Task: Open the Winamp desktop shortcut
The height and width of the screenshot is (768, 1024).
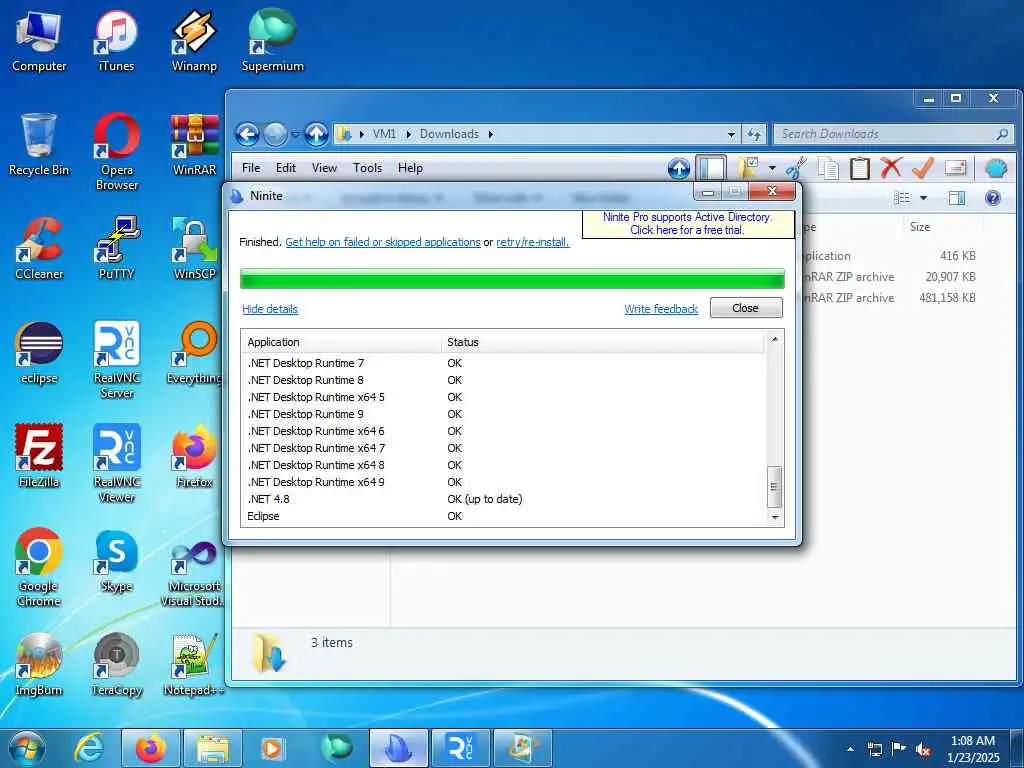Action: click(194, 41)
